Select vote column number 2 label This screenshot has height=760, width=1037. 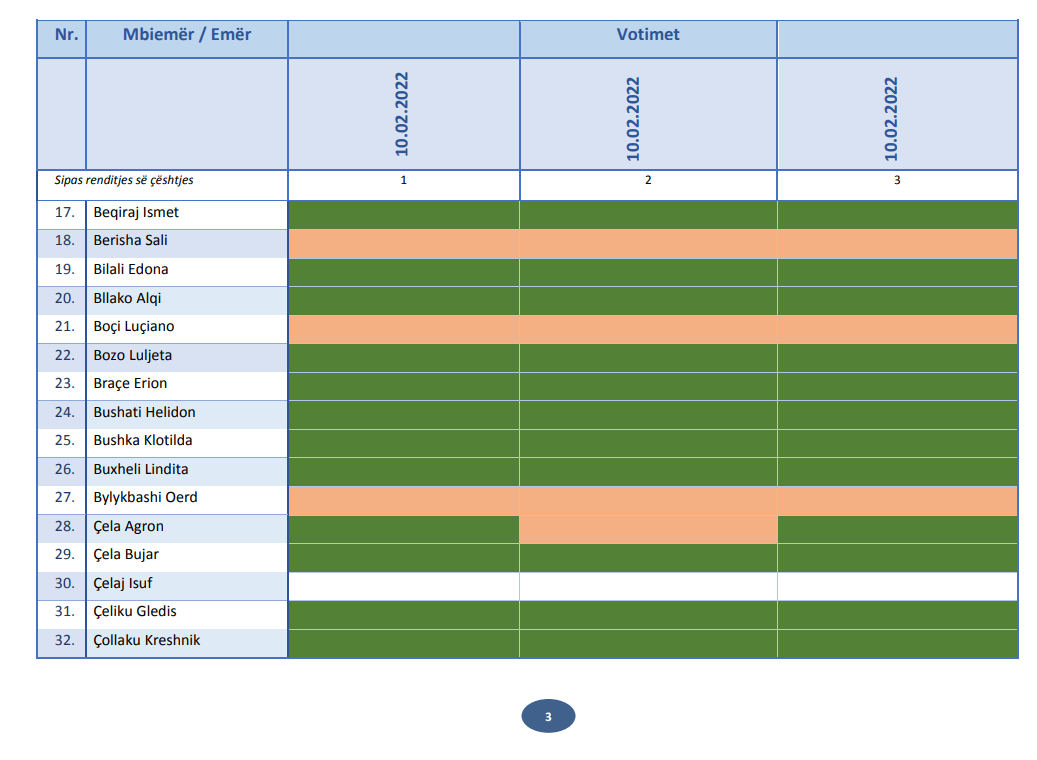(648, 181)
